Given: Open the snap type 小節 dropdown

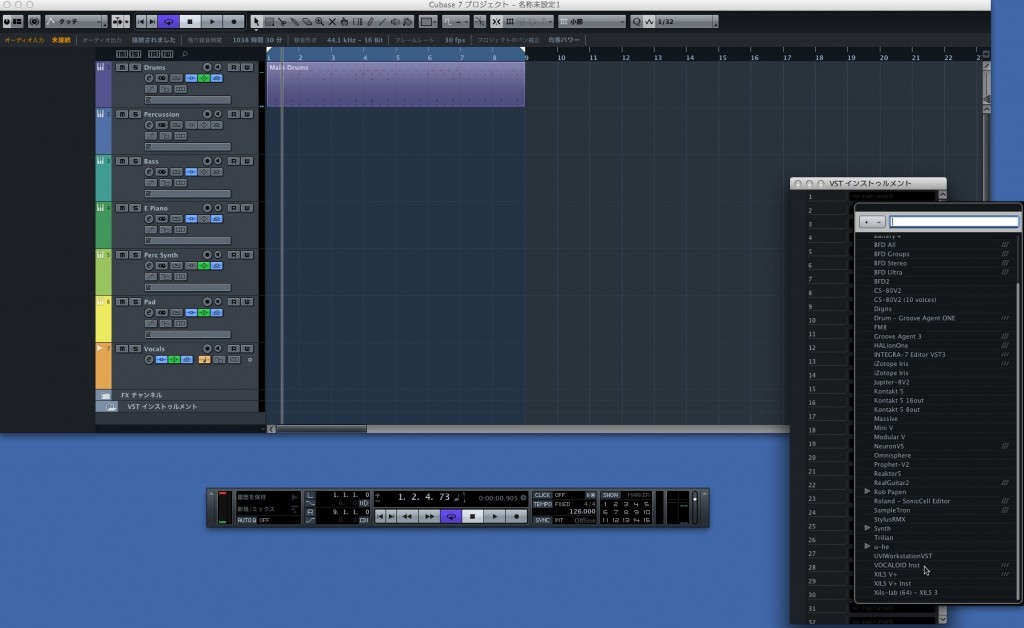Looking at the screenshot, I should [591, 22].
